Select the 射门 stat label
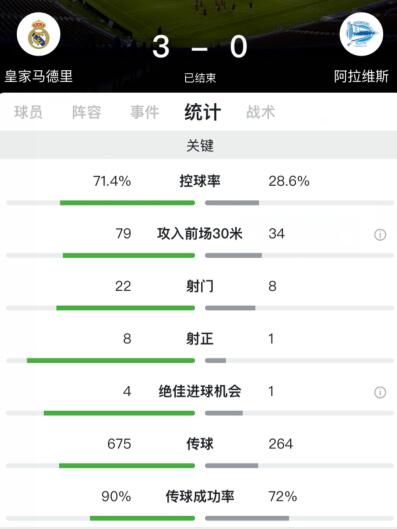 [x=200, y=286]
